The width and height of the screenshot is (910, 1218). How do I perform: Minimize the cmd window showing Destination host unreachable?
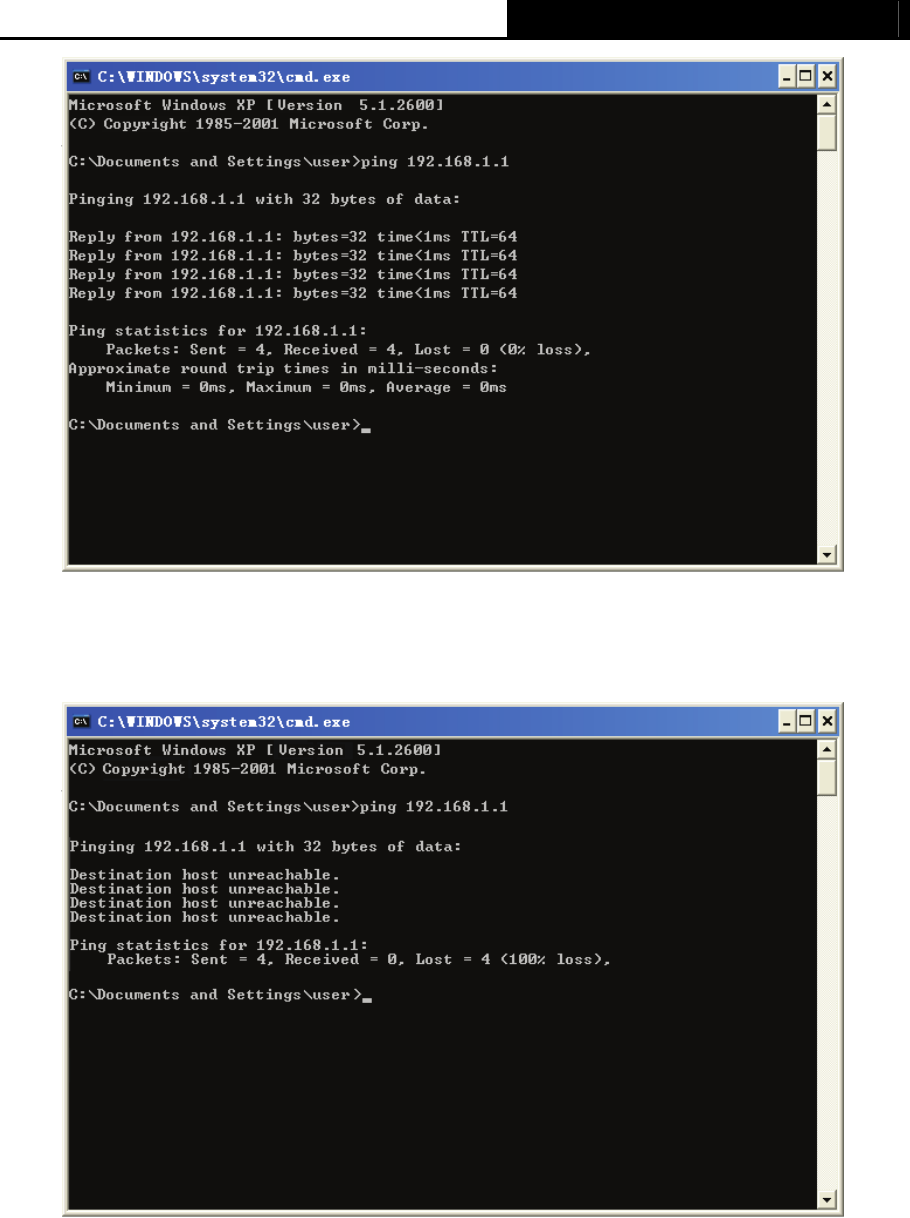[x=789, y=721]
